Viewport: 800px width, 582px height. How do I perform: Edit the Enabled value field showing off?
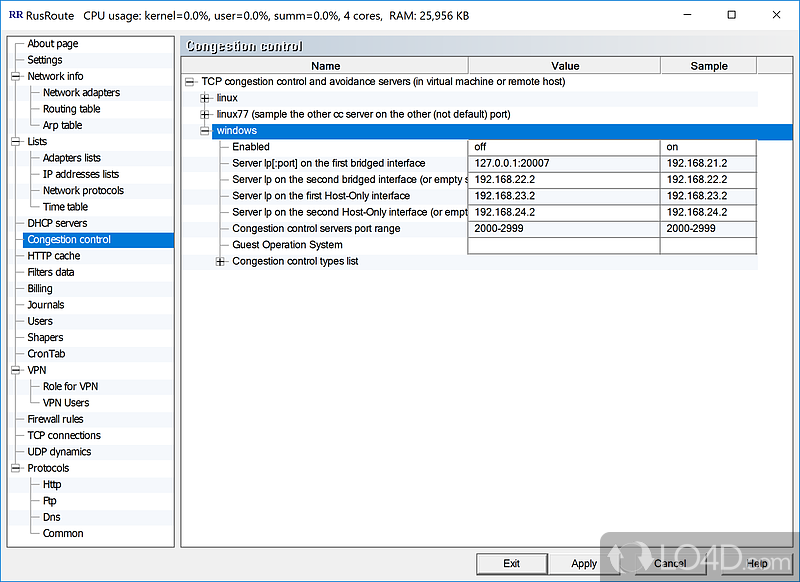(x=563, y=147)
